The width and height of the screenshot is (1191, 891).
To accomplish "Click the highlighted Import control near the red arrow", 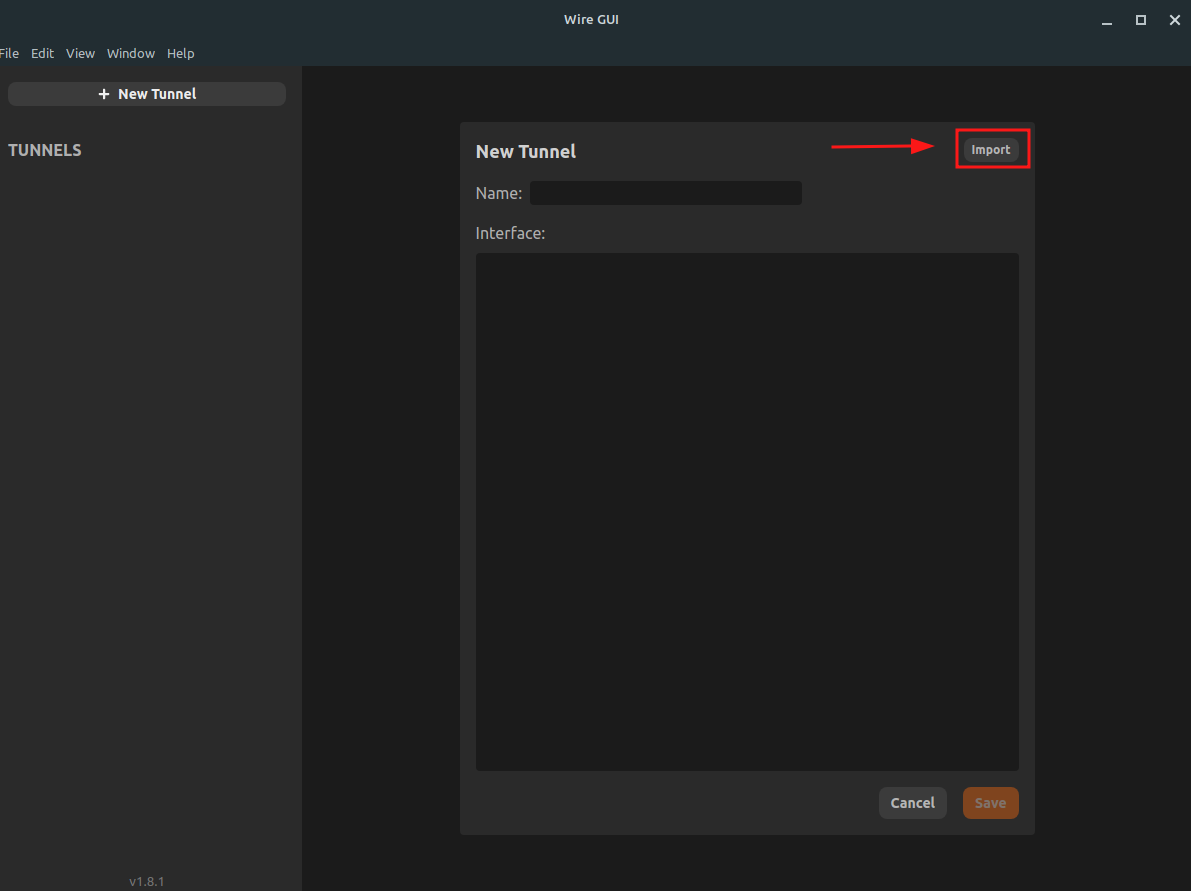I will 990,148.
